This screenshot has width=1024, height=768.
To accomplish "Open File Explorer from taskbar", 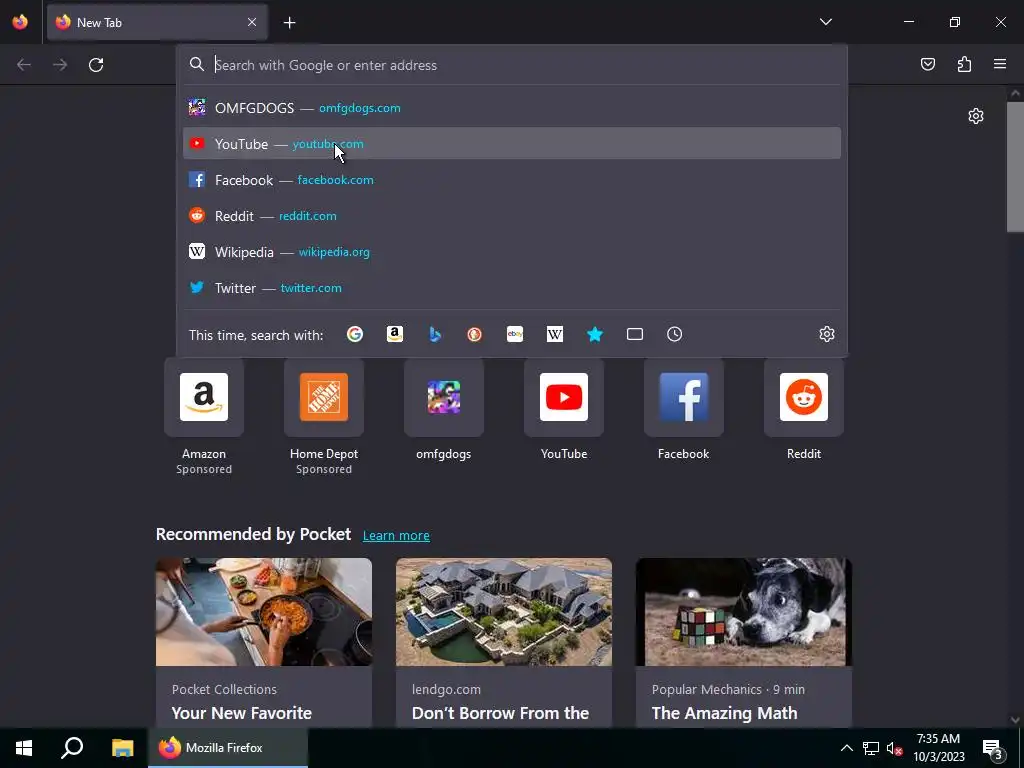I will pos(122,748).
